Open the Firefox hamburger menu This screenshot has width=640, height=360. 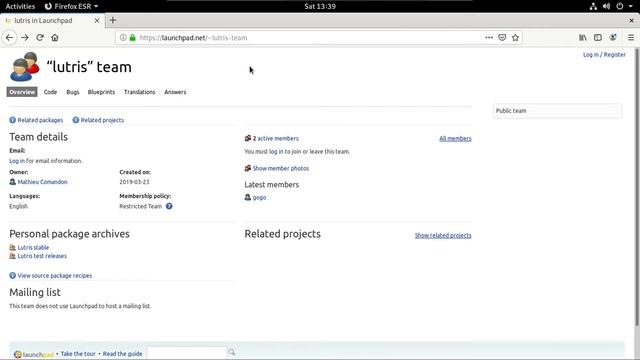tap(631, 38)
